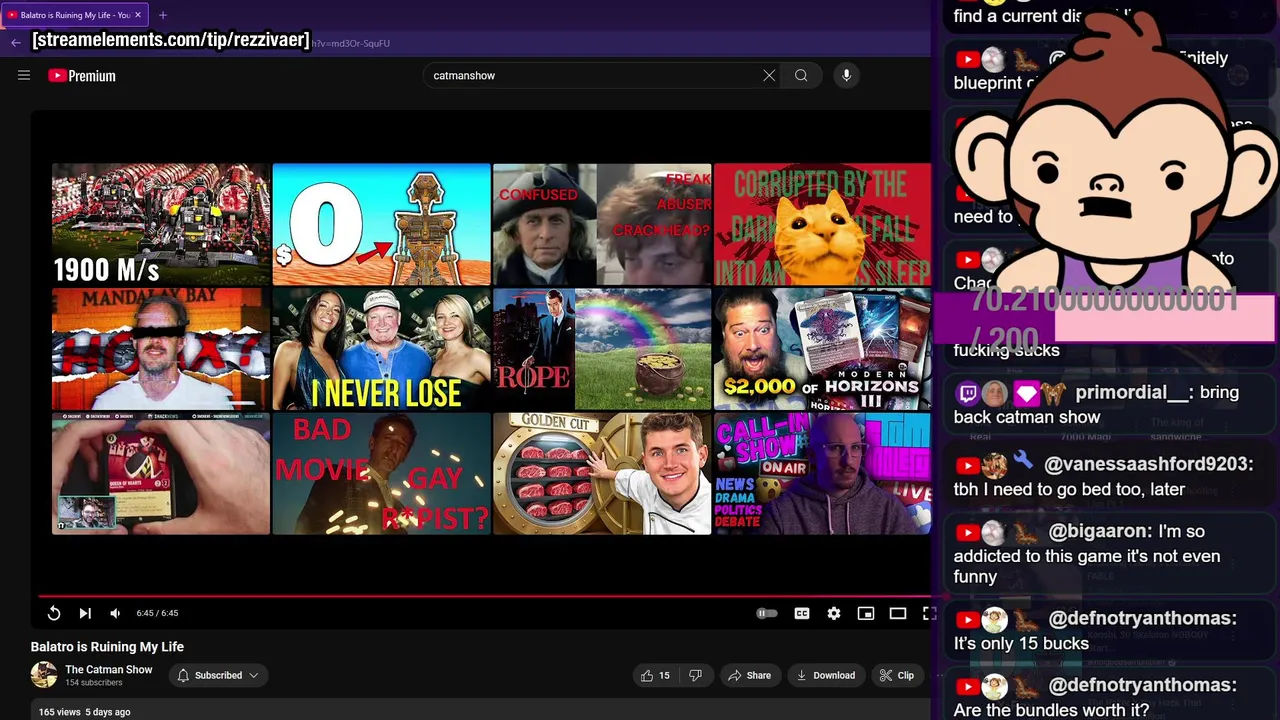1280x720 pixels.
Task: Open the $0 robot thumbnail video
Action: tap(381, 225)
